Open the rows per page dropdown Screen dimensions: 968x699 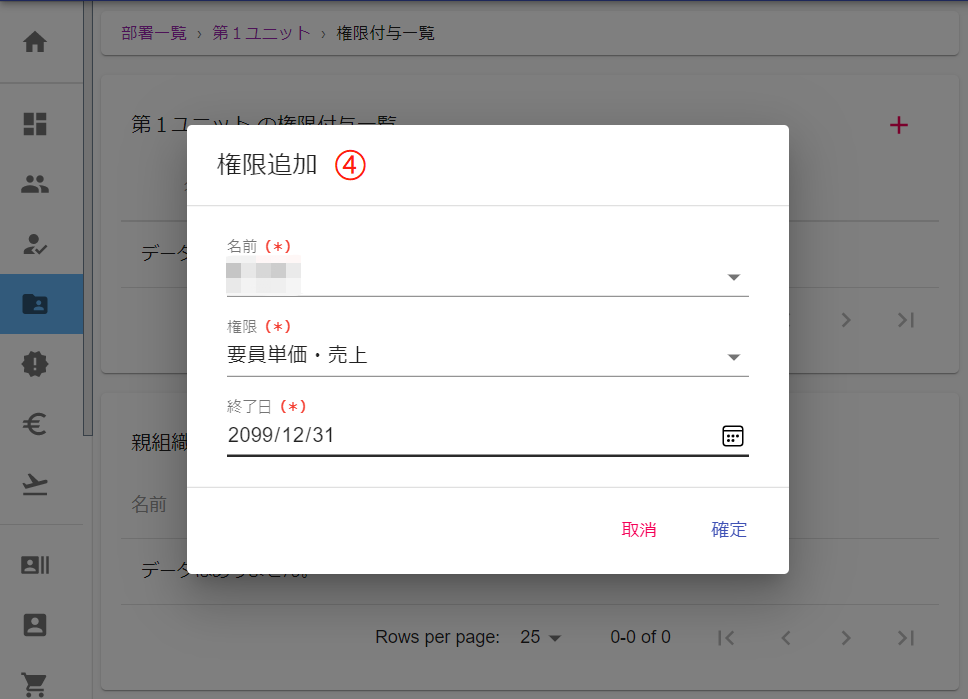(542, 637)
